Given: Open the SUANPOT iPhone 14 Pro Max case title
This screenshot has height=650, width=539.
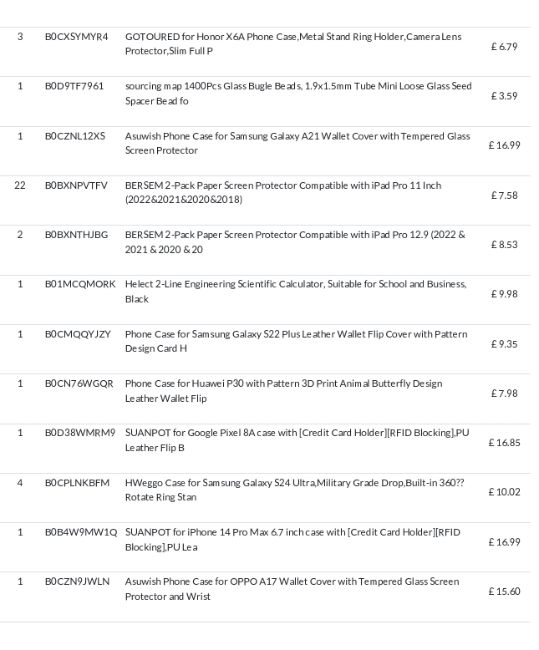Looking at the screenshot, I should pos(293,539).
